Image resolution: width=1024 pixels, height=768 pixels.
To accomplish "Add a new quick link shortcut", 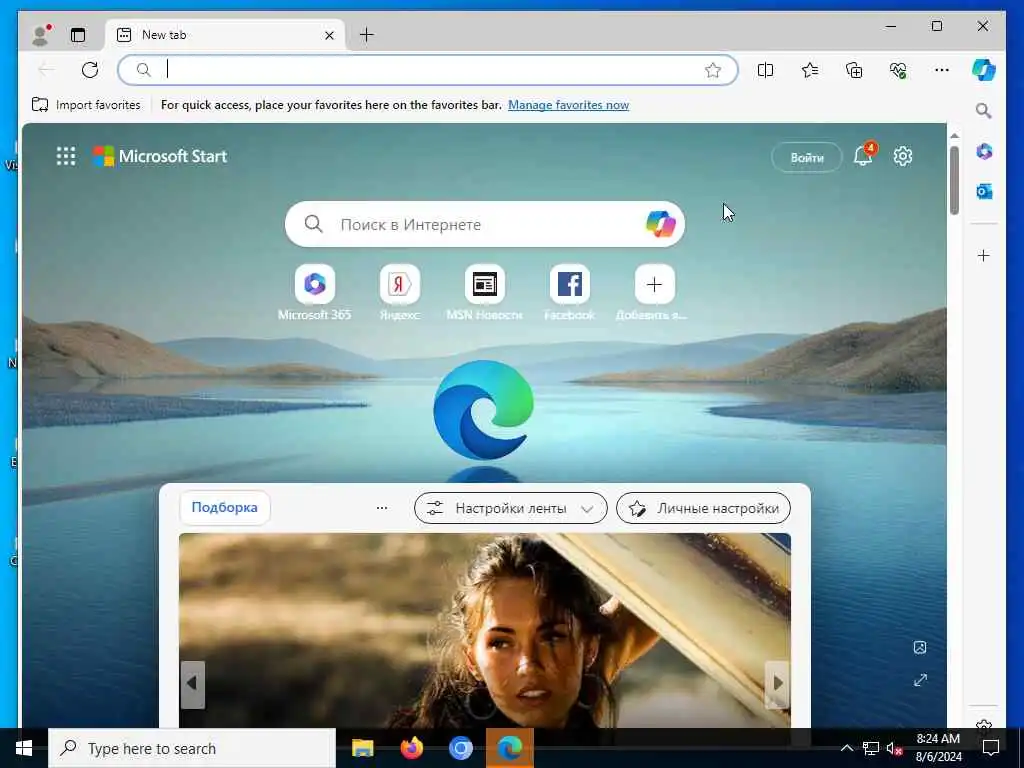I will [x=654, y=293].
